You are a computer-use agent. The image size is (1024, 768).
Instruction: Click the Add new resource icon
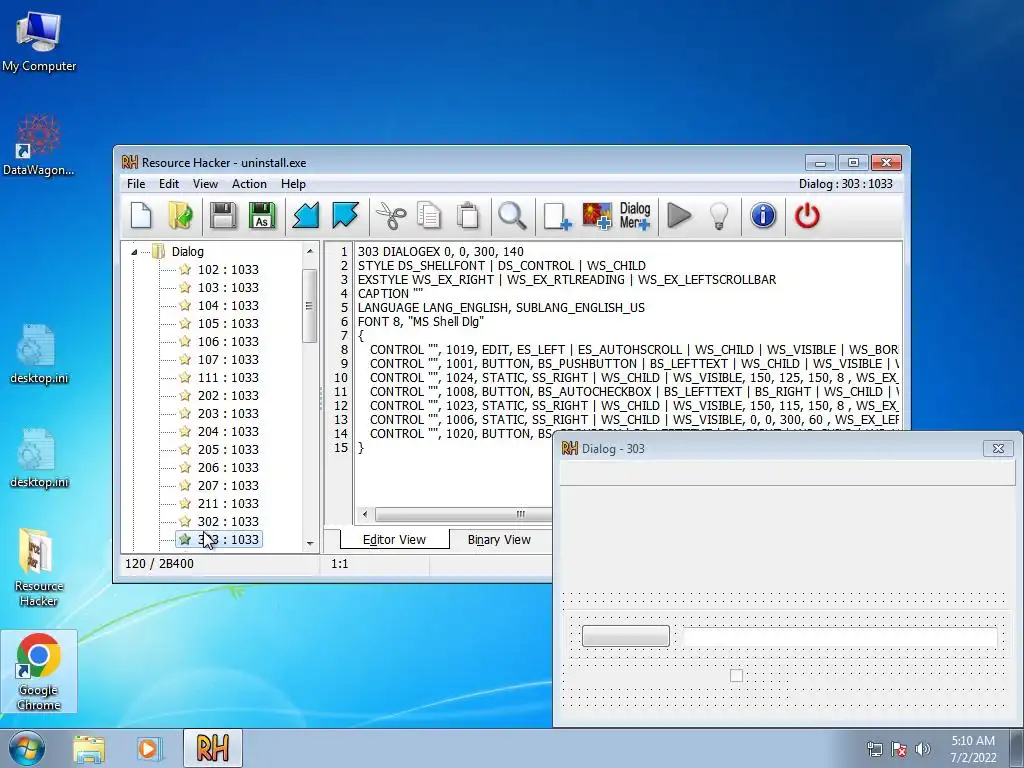pyautogui.click(x=557, y=216)
